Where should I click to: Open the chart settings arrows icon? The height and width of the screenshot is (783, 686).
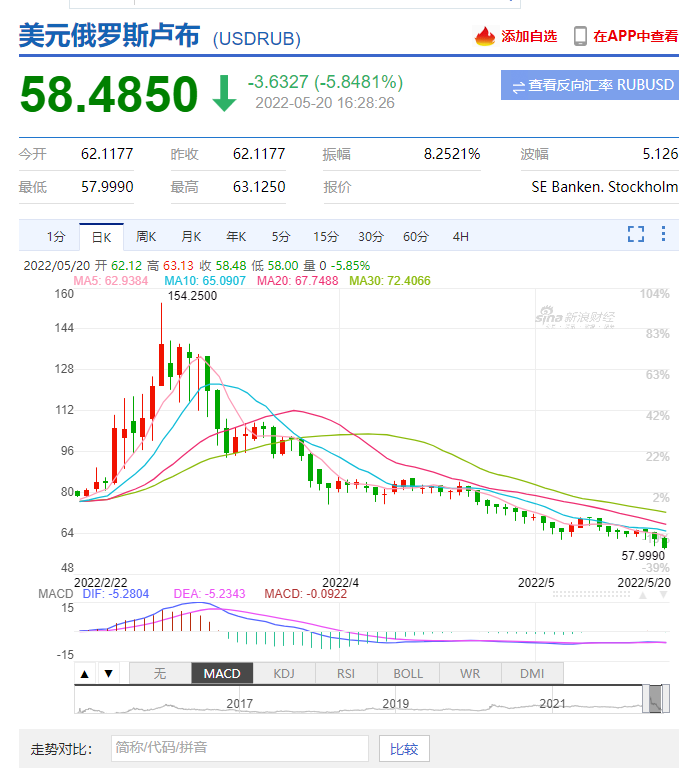pos(664,234)
